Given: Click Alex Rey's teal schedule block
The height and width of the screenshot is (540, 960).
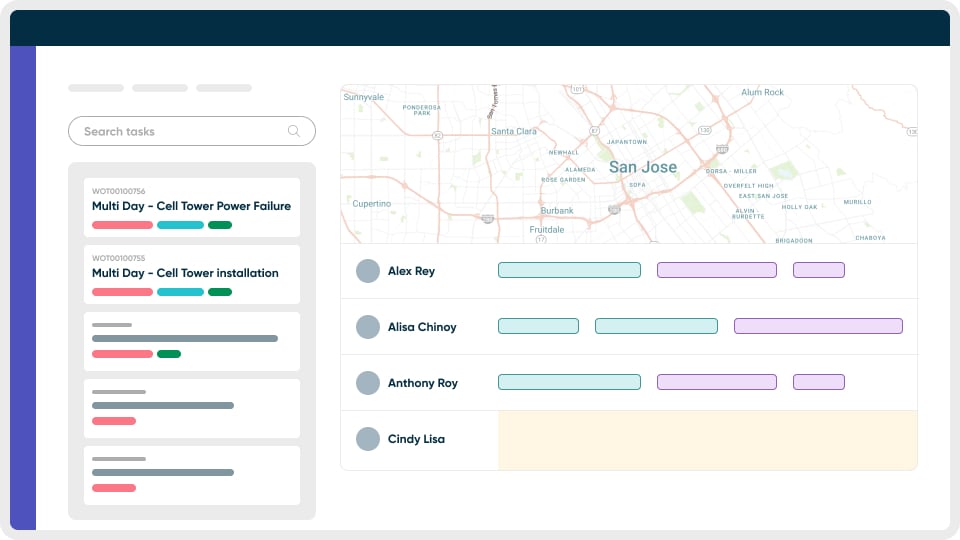Looking at the screenshot, I should 569,270.
